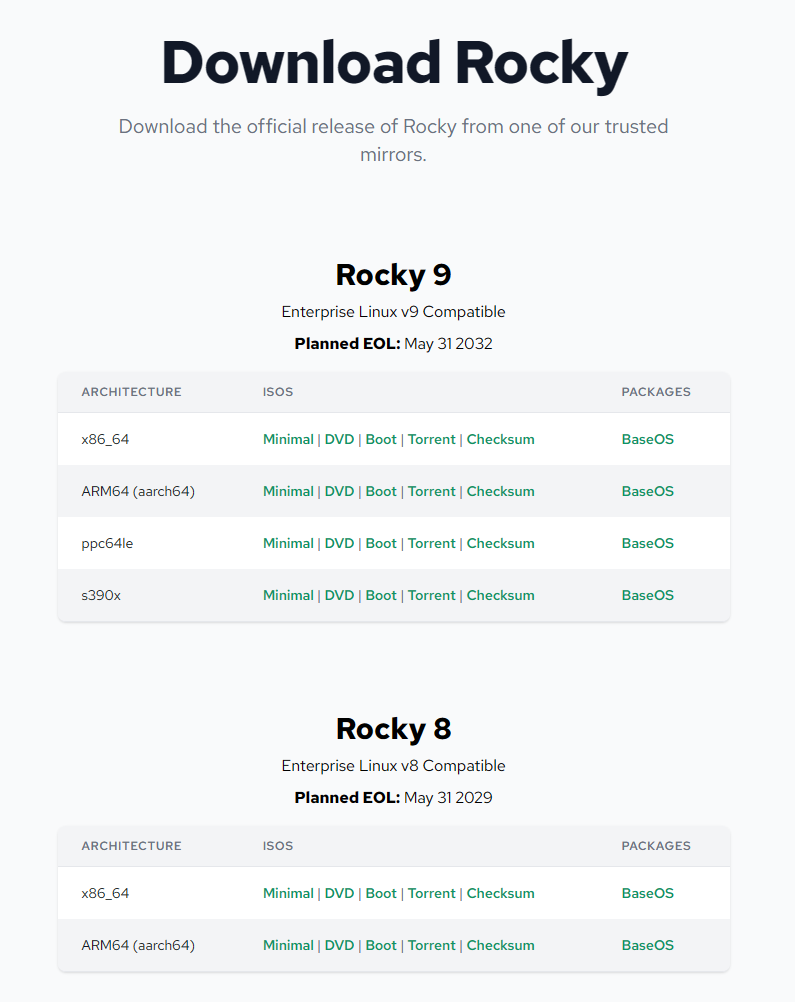Open Rocky 8 x86_64 DVD link
Viewport: 795px width, 1002px height.
339,893
